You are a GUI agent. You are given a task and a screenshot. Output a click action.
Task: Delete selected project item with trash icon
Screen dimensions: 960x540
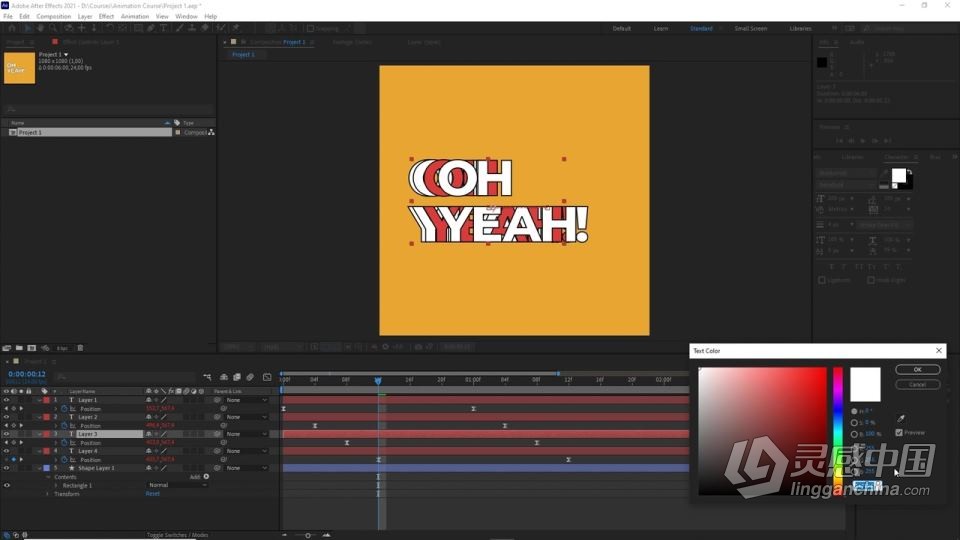[80, 348]
